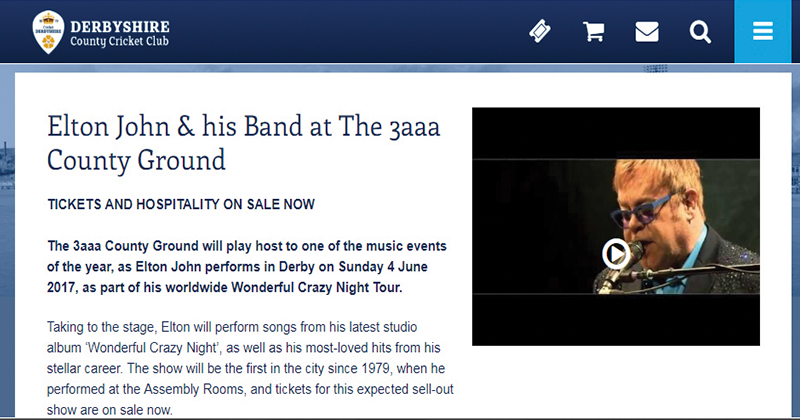Click the Derbyshire crest logo badge
Screen dimensions: 800x420
click(x=48, y=32)
